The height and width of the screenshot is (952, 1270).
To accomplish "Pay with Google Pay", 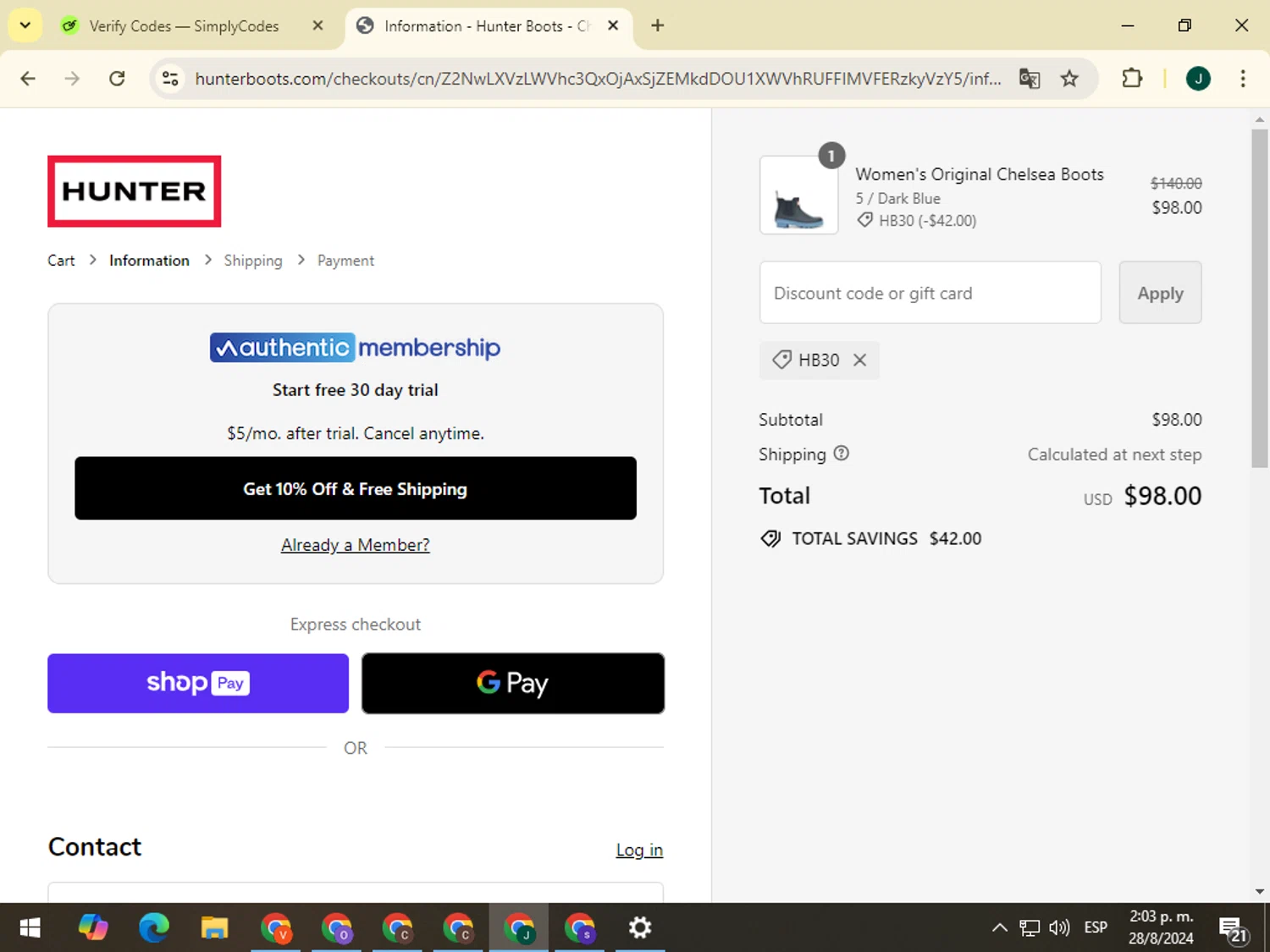I will click(513, 683).
